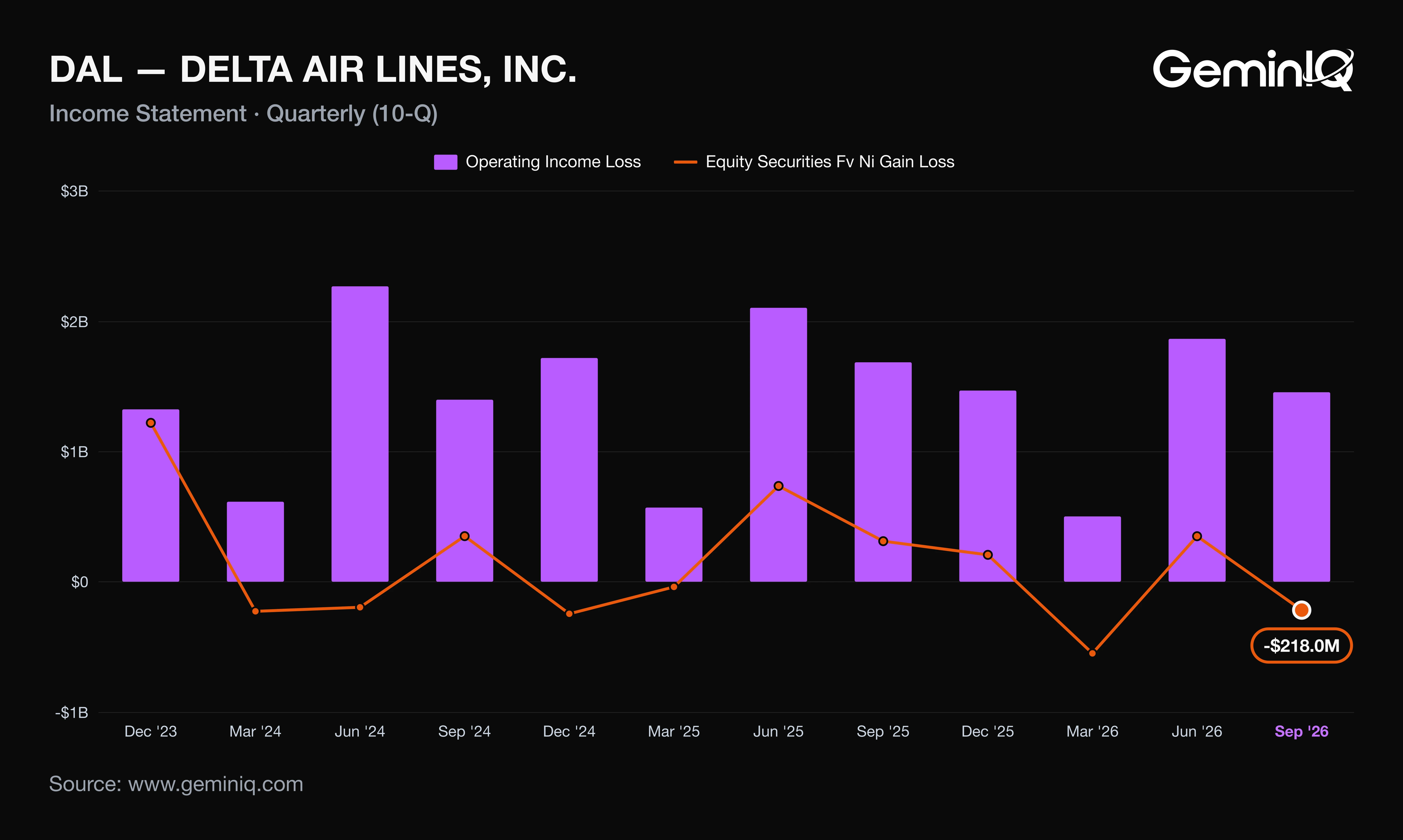Screen dimensions: 1403x840
Task: Select the Mar '24 purple bar
Action: 255,542
